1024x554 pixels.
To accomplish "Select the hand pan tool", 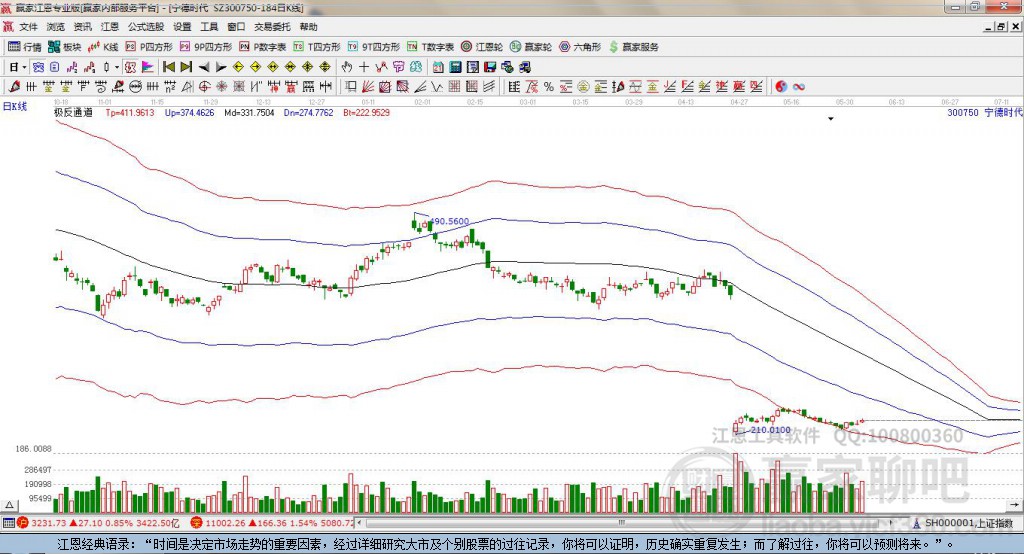I will (346, 67).
